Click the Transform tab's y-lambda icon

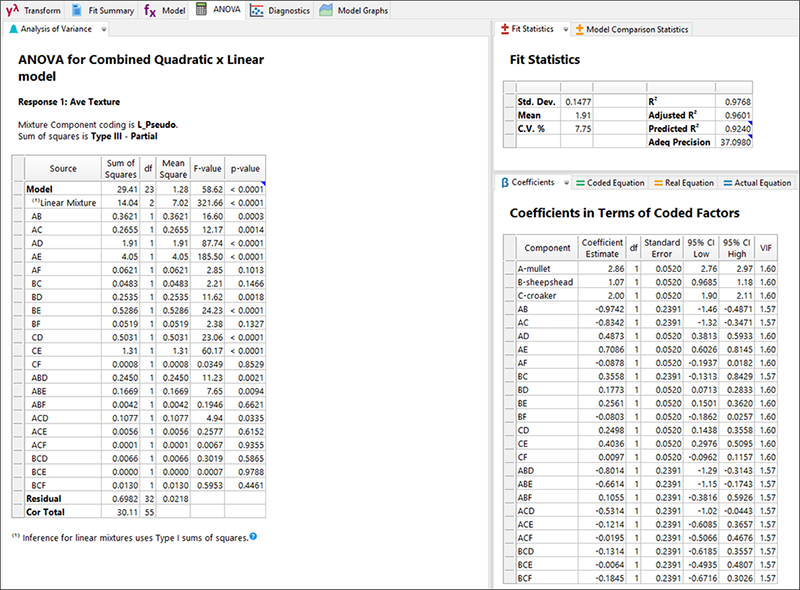(12, 10)
